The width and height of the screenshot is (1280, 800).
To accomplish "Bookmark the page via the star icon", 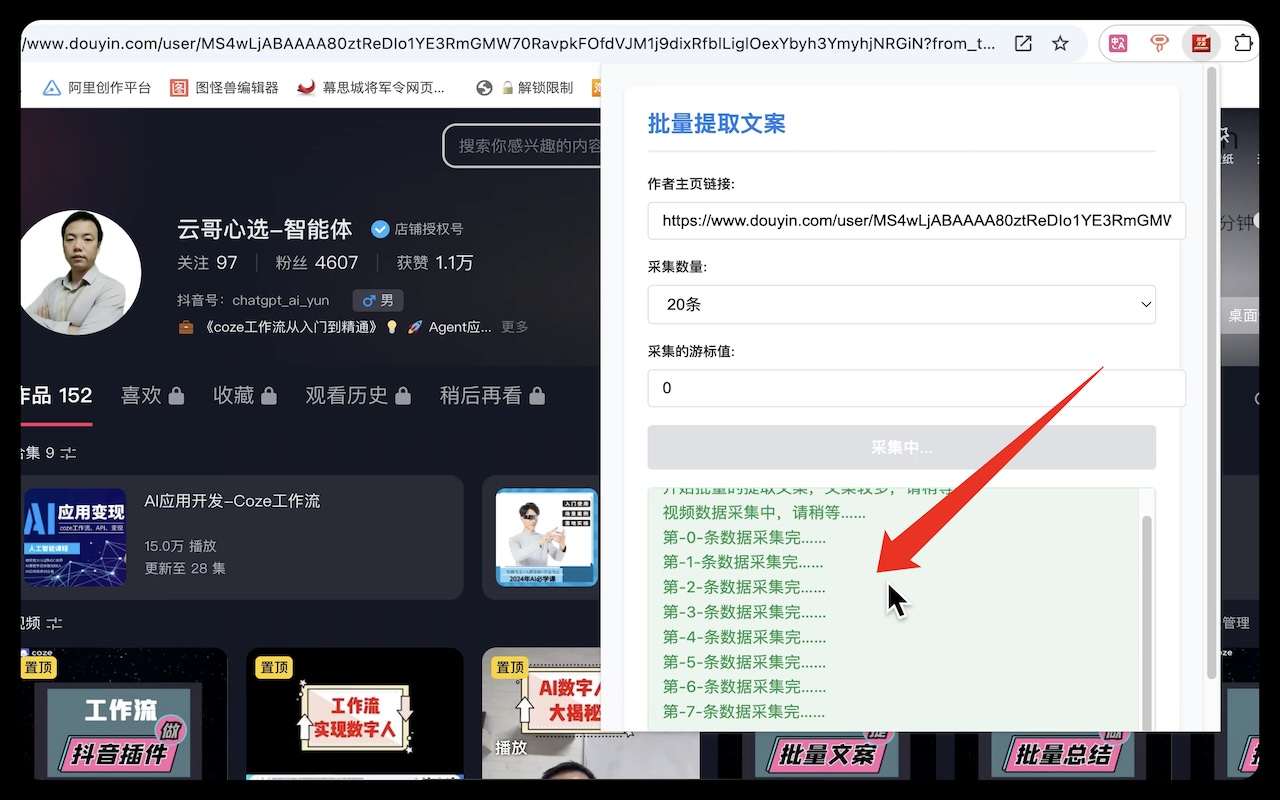I will click(x=1060, y=43).
